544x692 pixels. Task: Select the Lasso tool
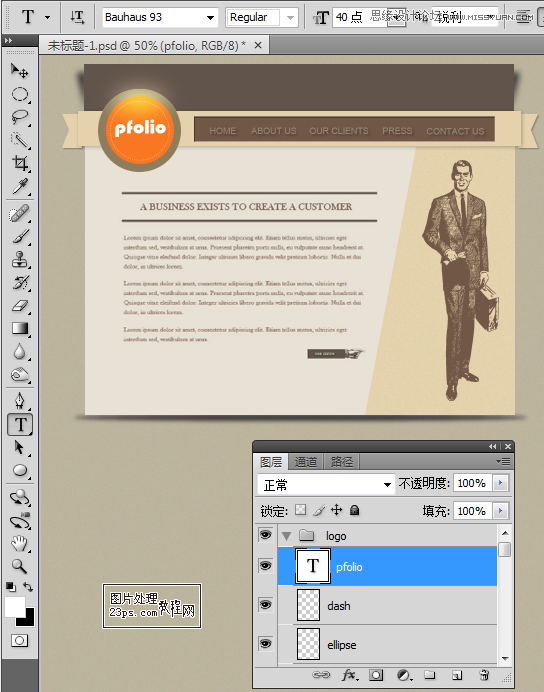(19, 117)
